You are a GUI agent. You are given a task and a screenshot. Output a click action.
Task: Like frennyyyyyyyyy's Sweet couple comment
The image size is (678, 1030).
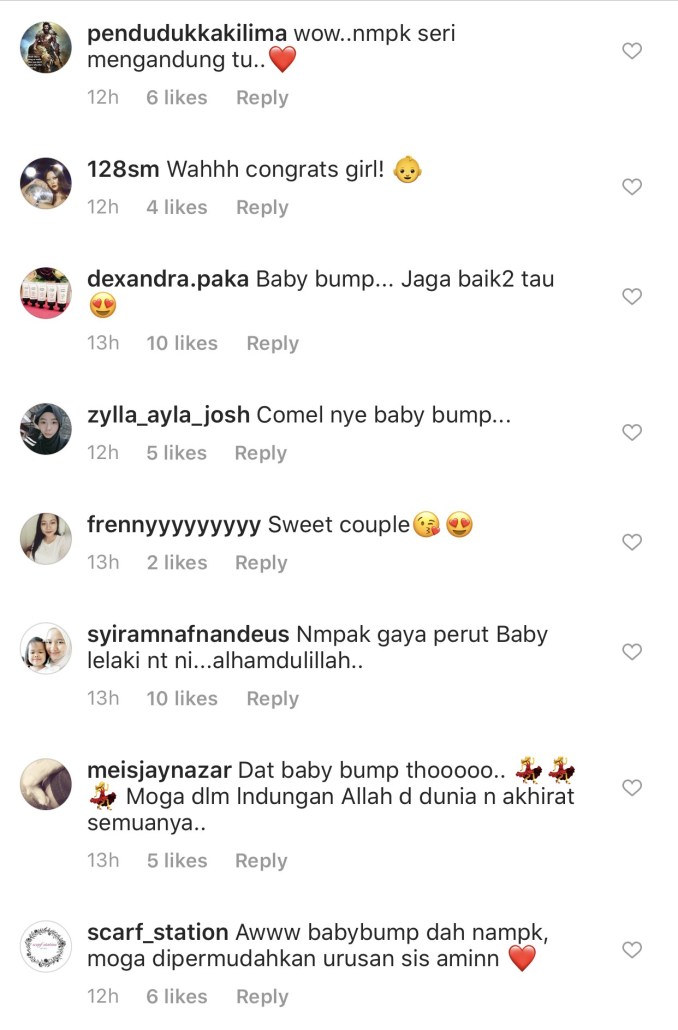click(x=632, y=542)
